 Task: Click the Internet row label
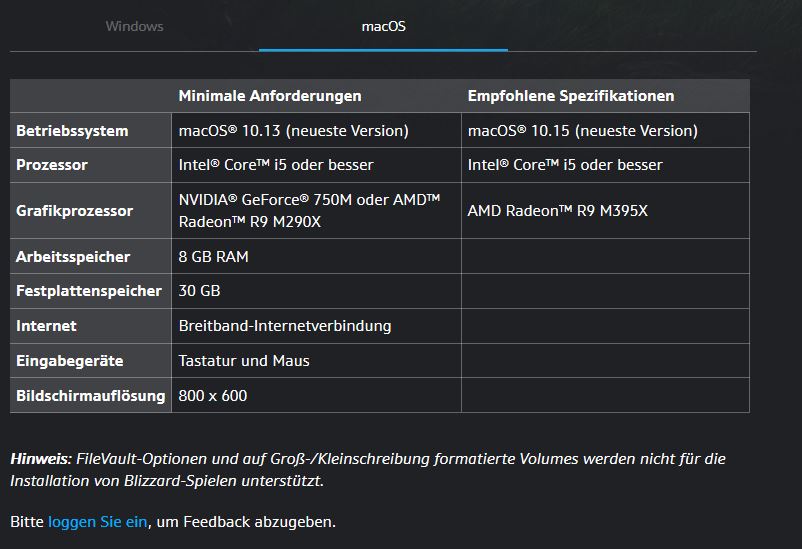pos(46,326)
